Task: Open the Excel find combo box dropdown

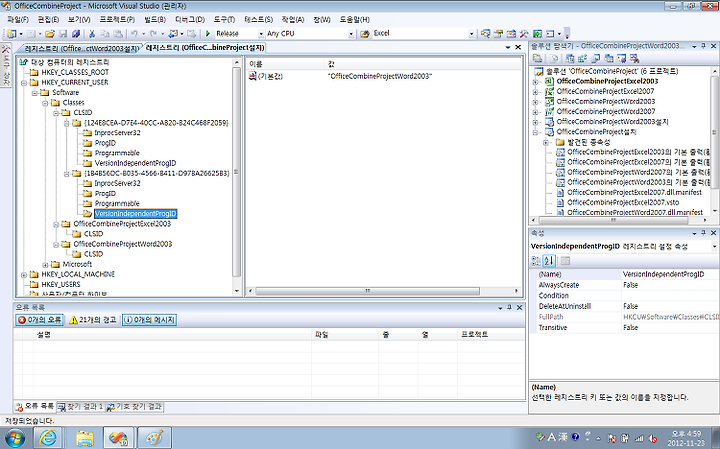Action: 471,34
